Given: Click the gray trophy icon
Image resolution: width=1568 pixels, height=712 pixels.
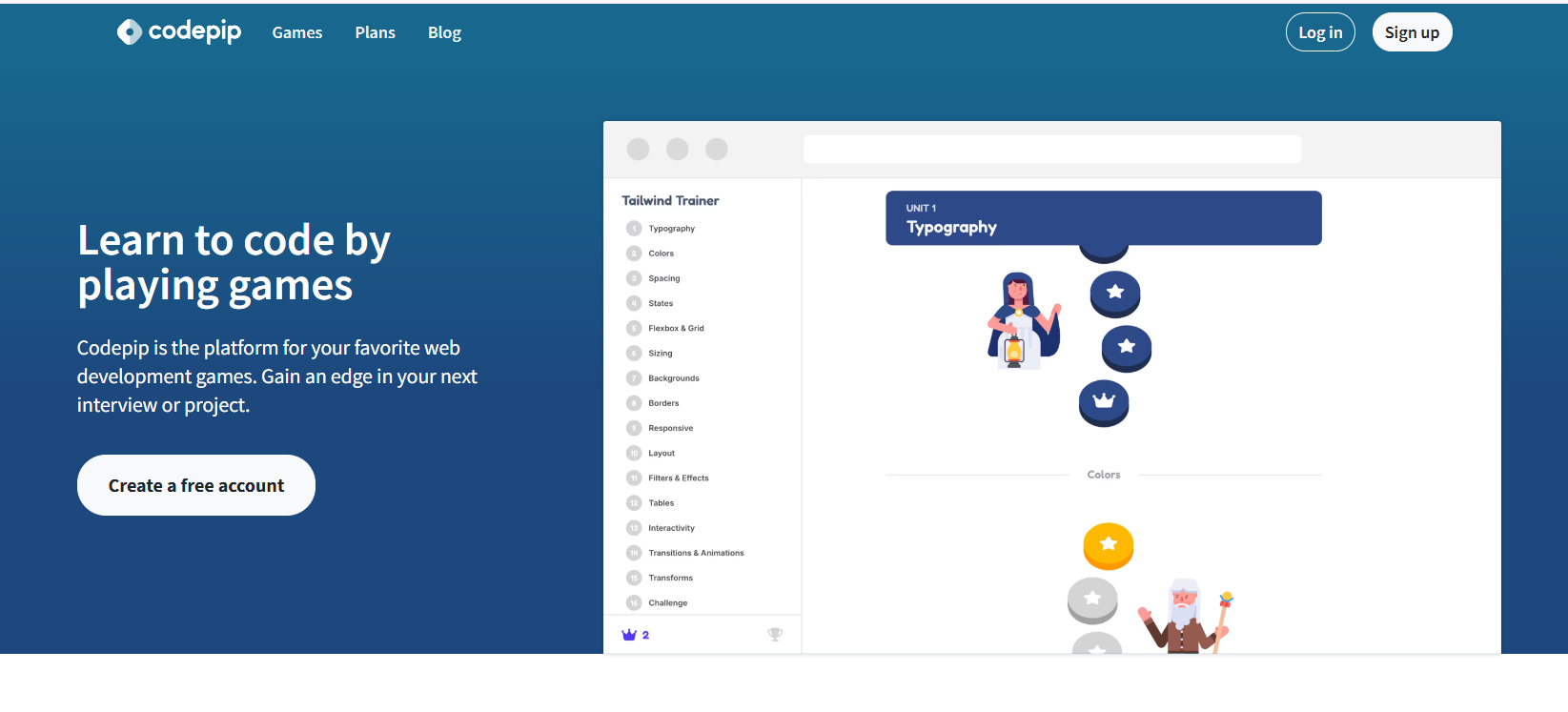Looking at the screenshot, I should [x=775, y=635].
